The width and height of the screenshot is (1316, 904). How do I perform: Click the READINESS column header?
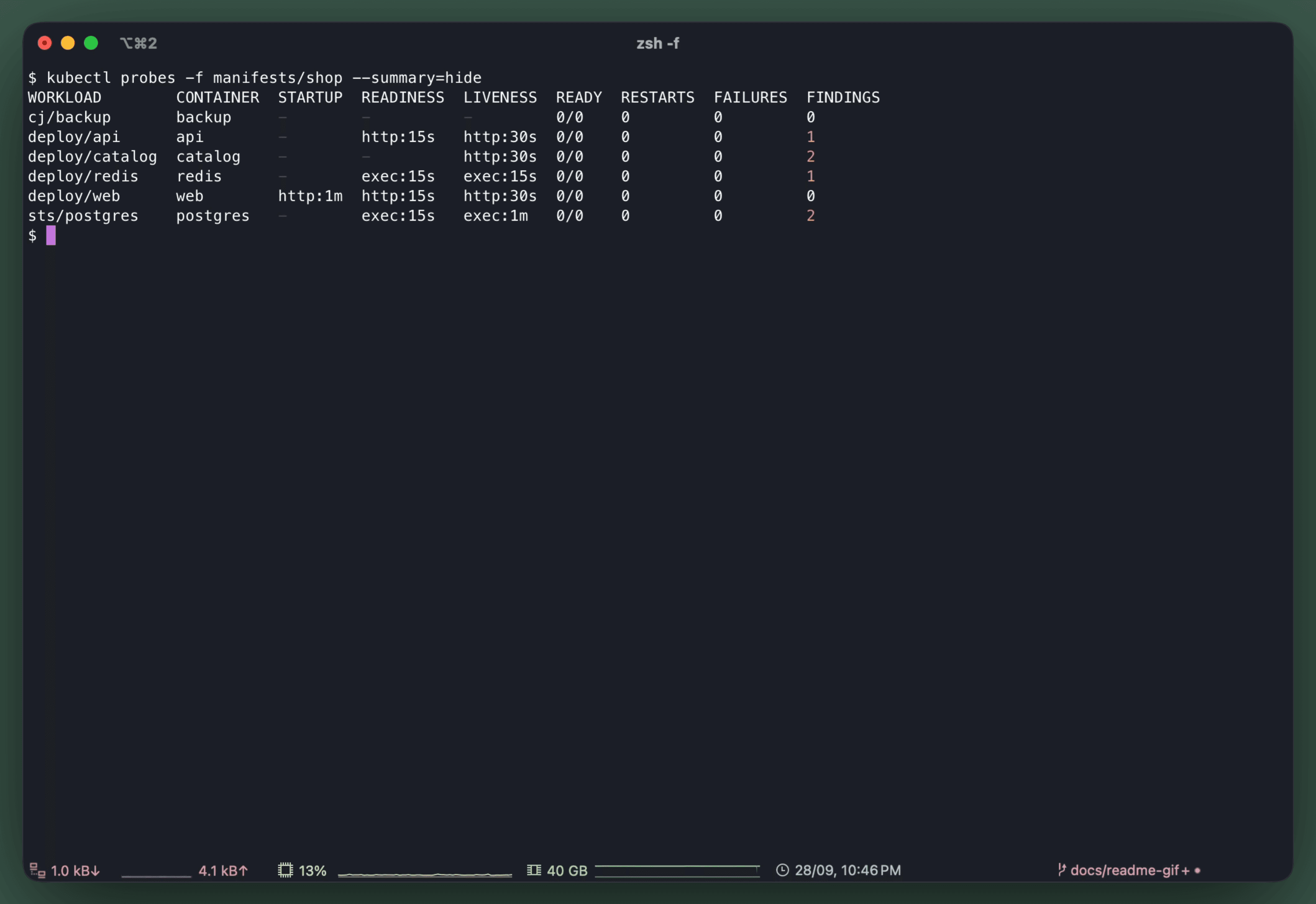click(x=402, y=98)
